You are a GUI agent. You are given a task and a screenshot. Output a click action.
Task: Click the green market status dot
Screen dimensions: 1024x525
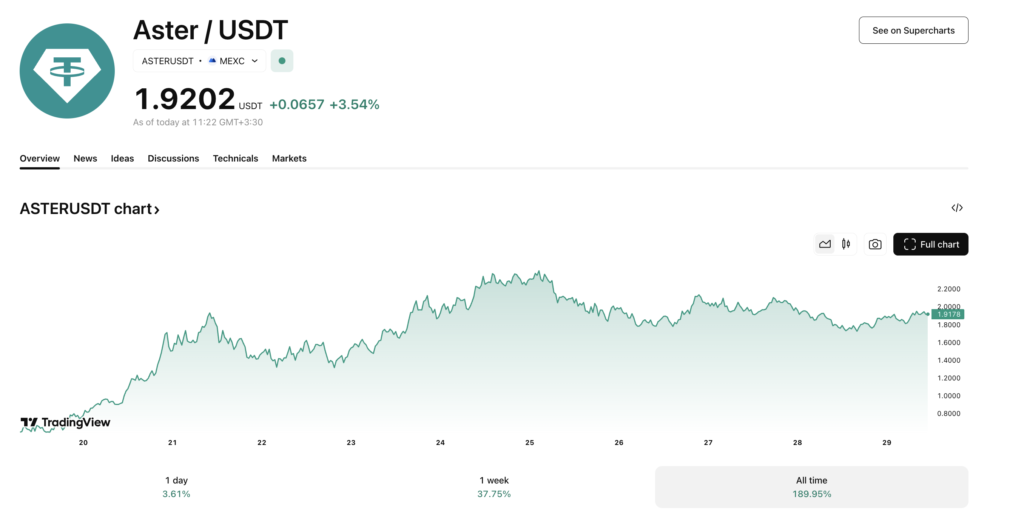coord(282,61)
